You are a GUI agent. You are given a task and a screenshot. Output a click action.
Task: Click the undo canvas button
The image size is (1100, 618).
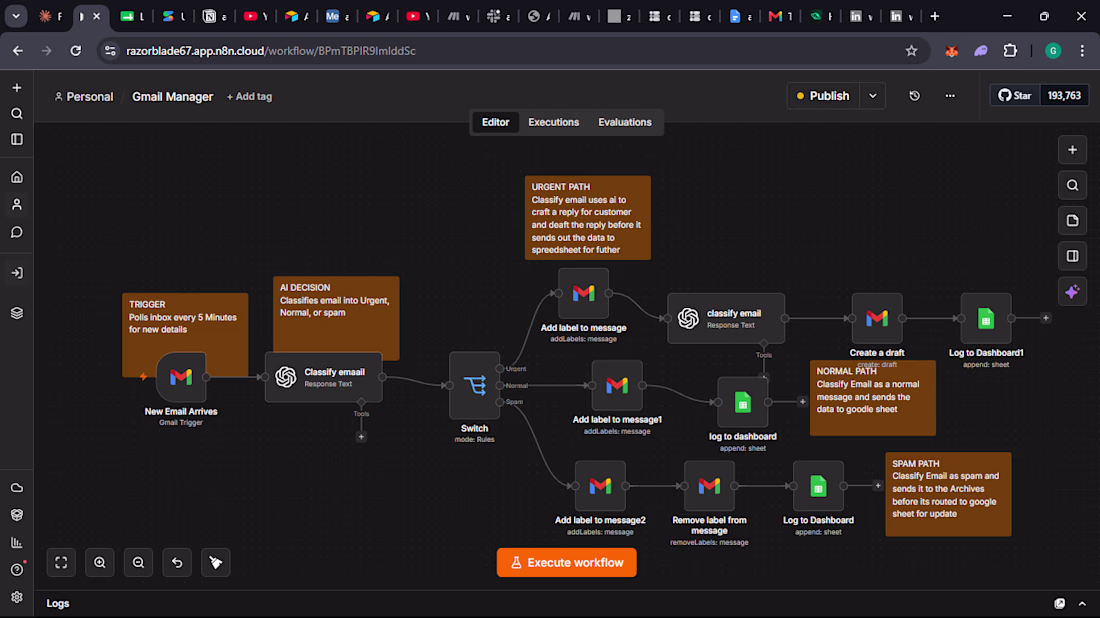177,563
